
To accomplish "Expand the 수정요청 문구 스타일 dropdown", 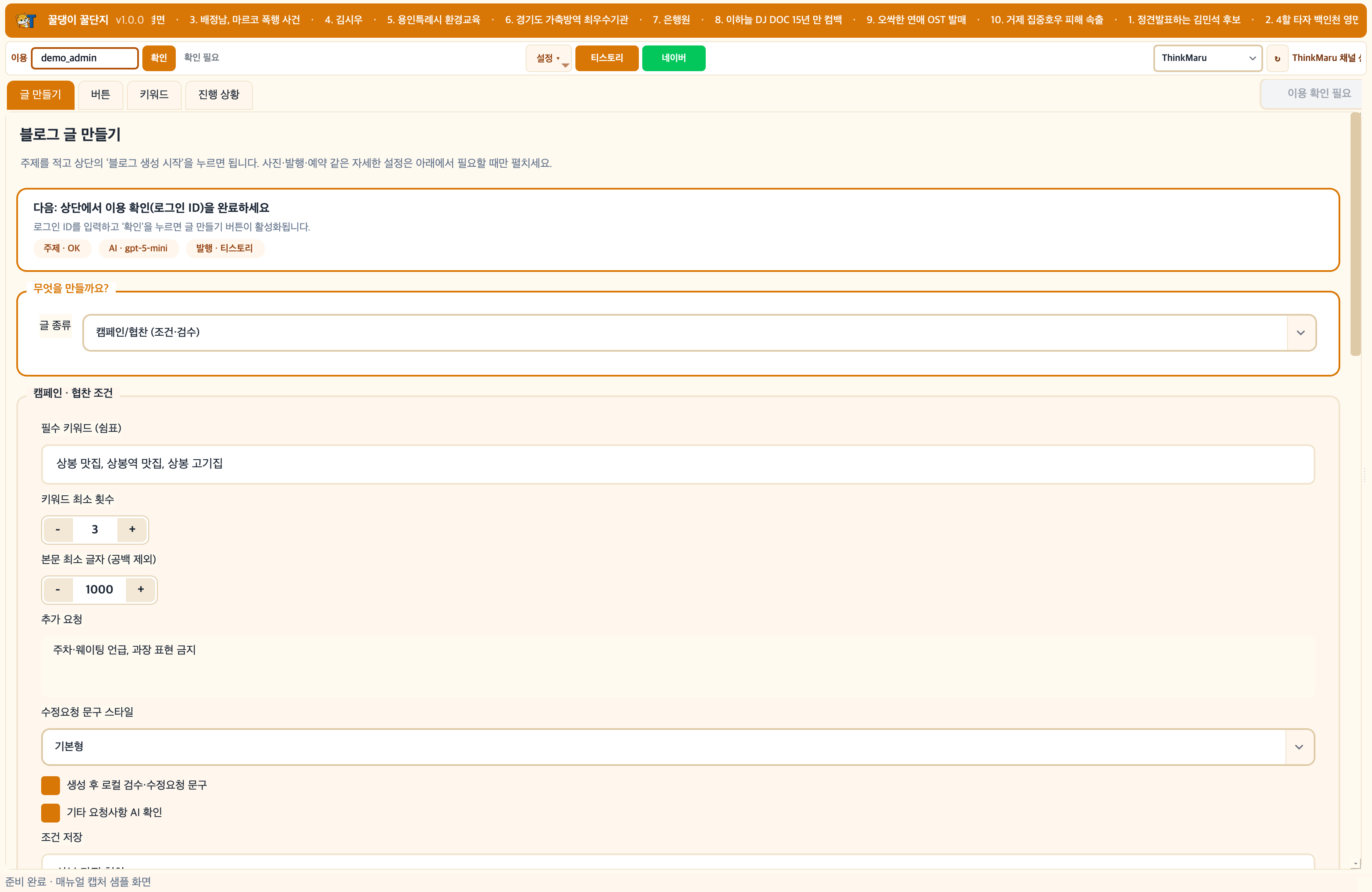I will 678,747.
